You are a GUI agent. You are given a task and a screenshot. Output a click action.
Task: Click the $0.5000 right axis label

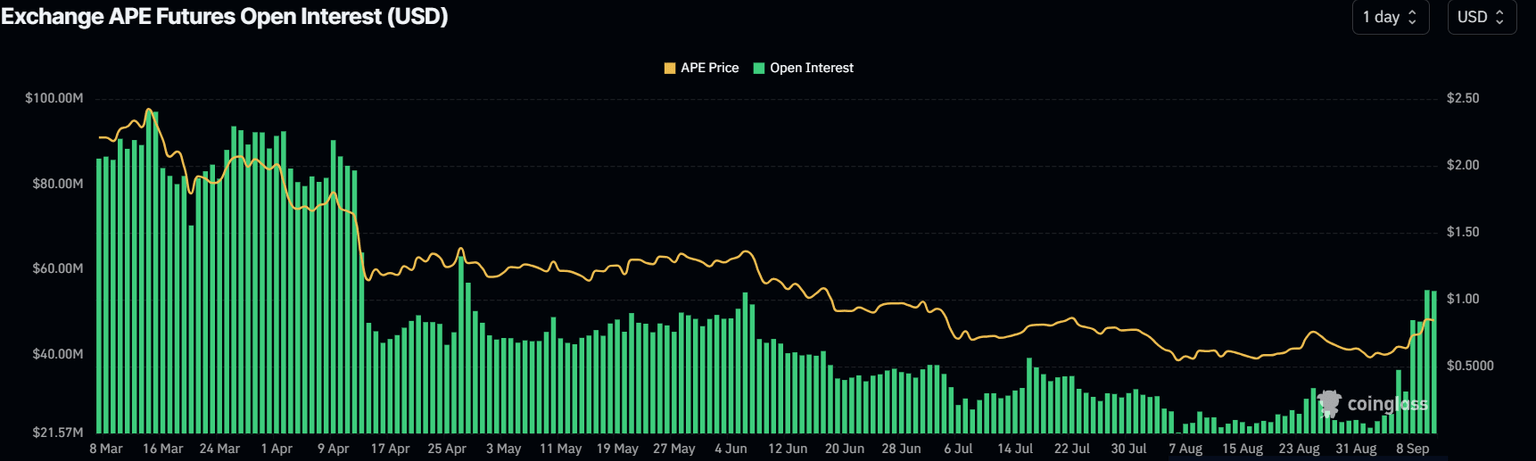(x=1470, y=366)
